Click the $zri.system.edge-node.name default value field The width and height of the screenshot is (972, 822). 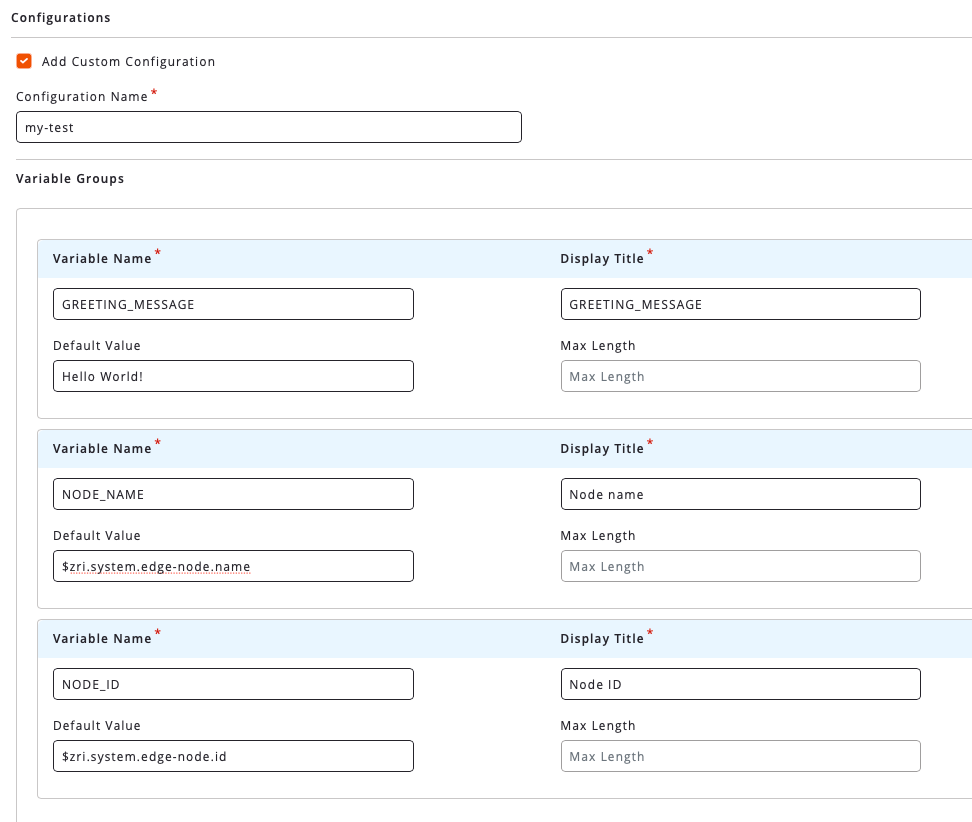pos(233,566)
